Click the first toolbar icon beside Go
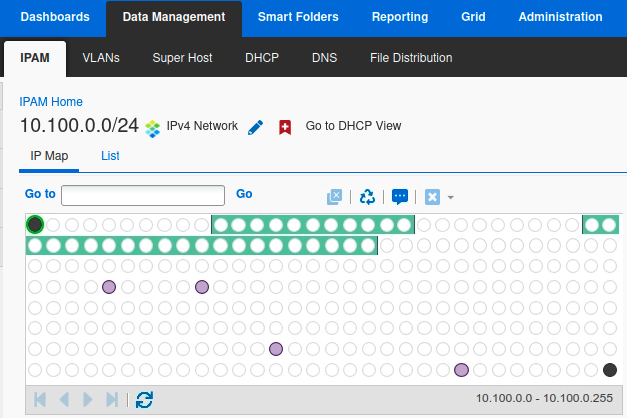Image resolution: width=627 pixels, height=418 pixels. point(336,197)
